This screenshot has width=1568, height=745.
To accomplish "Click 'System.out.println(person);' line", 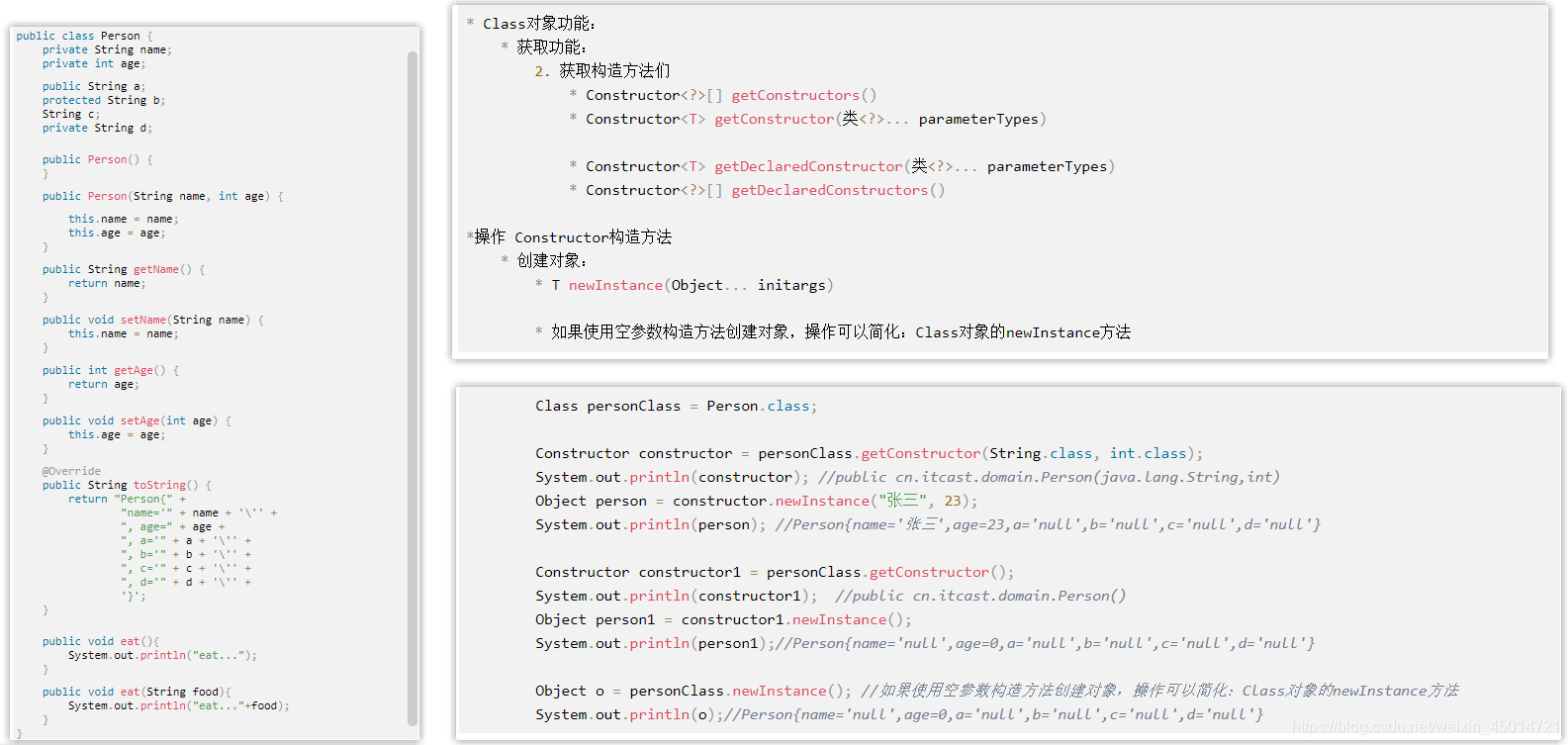I will 928,524.
